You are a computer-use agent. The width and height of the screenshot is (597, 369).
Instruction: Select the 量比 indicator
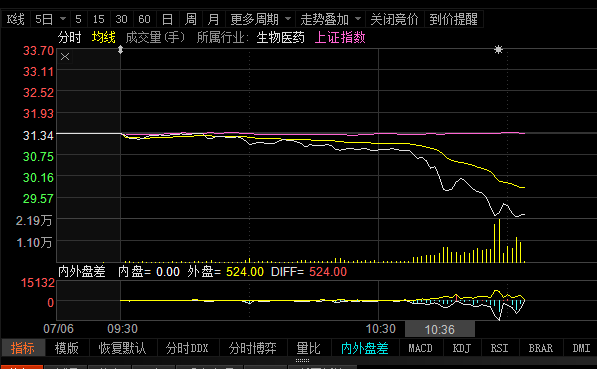tap(308, 348)
